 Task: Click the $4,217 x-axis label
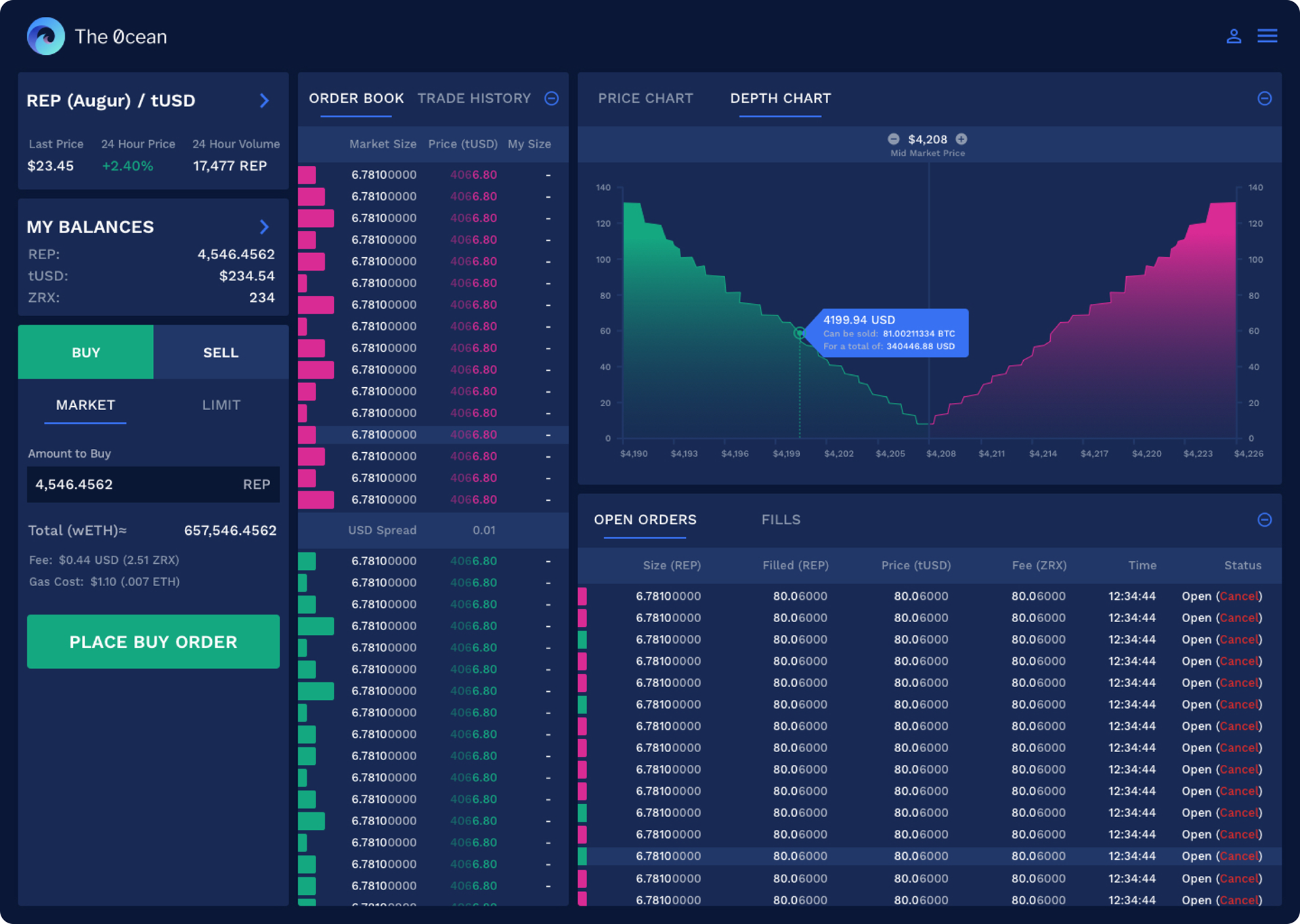[1095, 454]
